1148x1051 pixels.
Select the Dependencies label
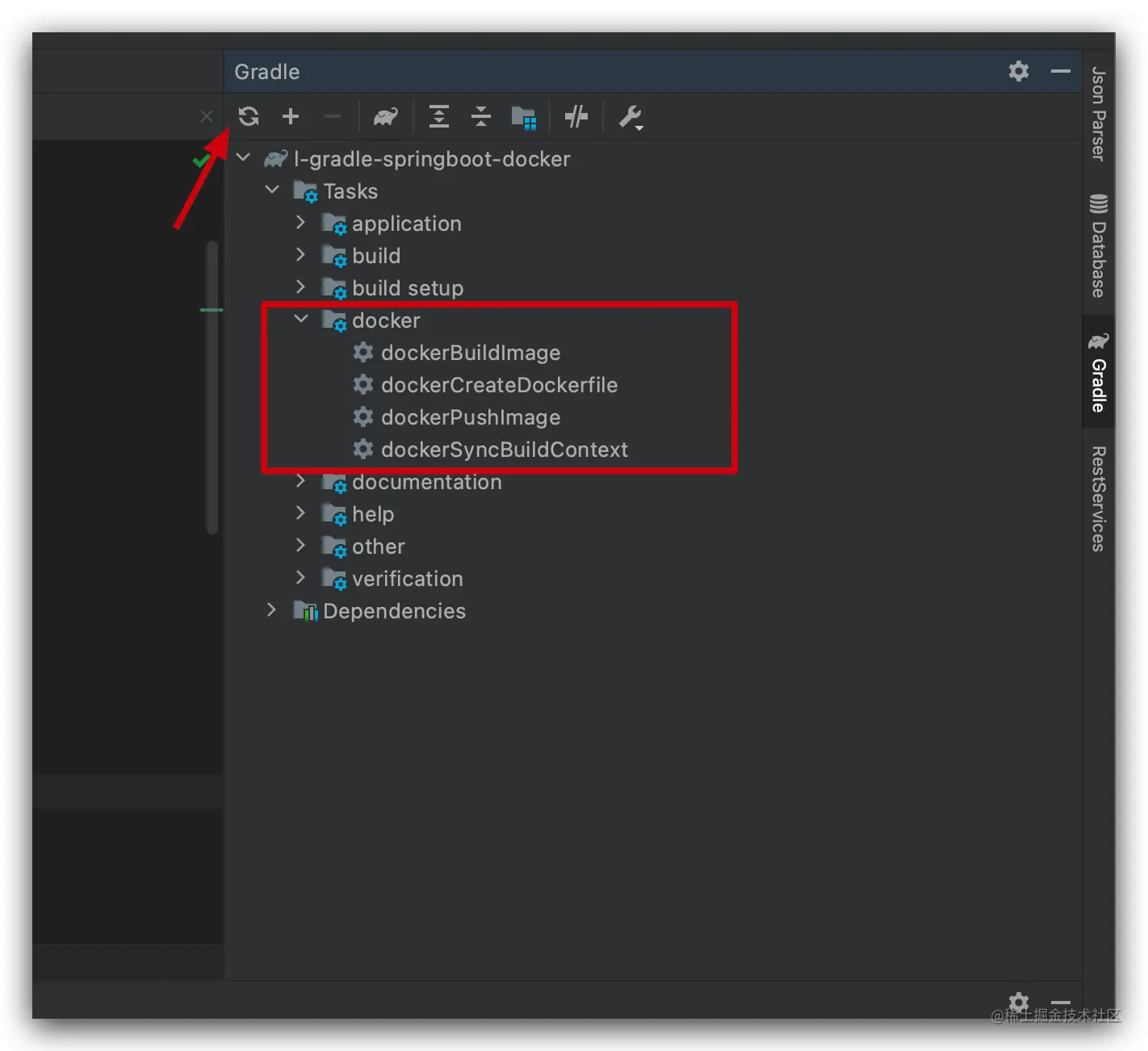(395, 611)
